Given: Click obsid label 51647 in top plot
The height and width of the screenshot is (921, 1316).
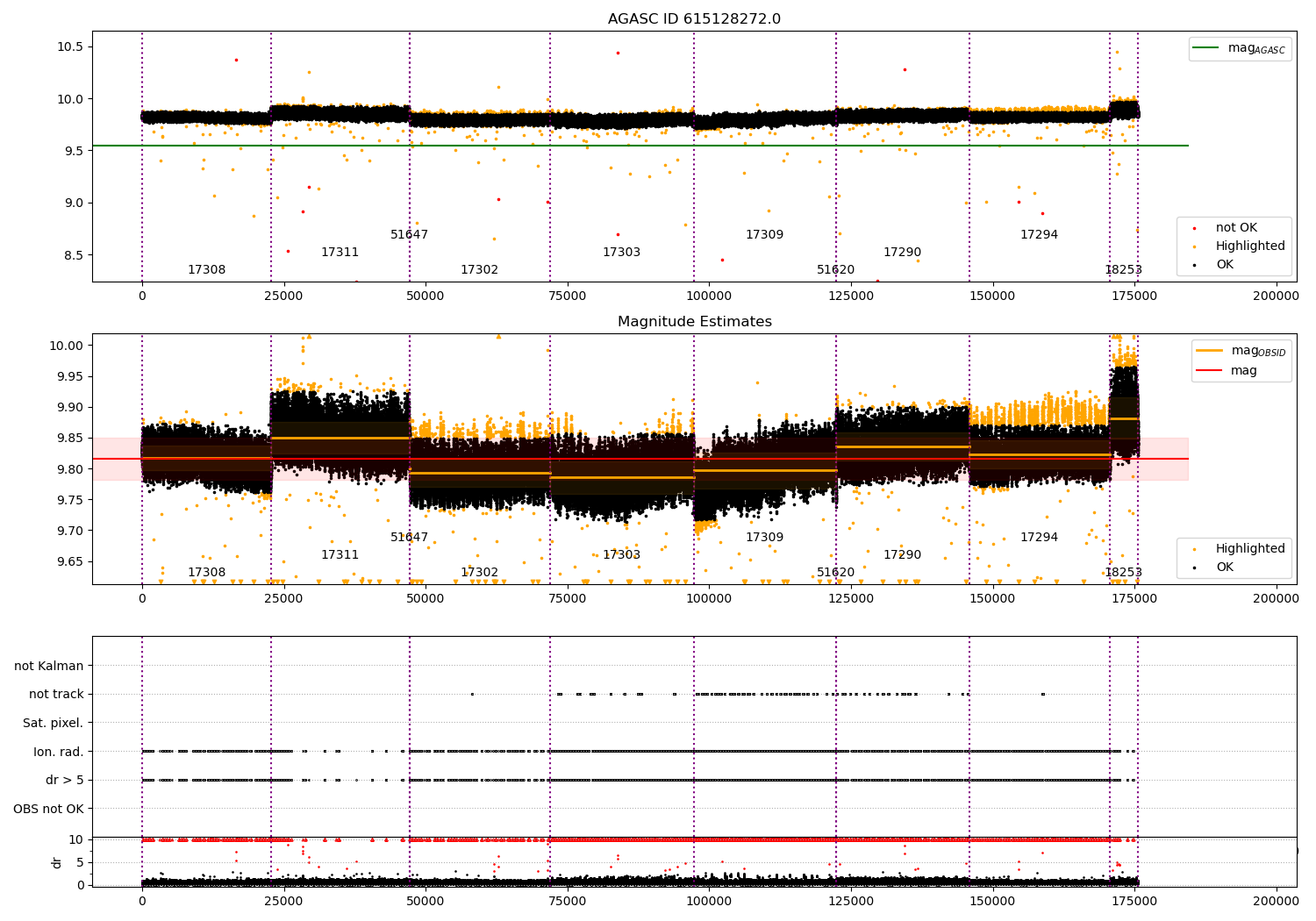Looking at the screenshot, I should pyautogui.click(x=409, y=235).
